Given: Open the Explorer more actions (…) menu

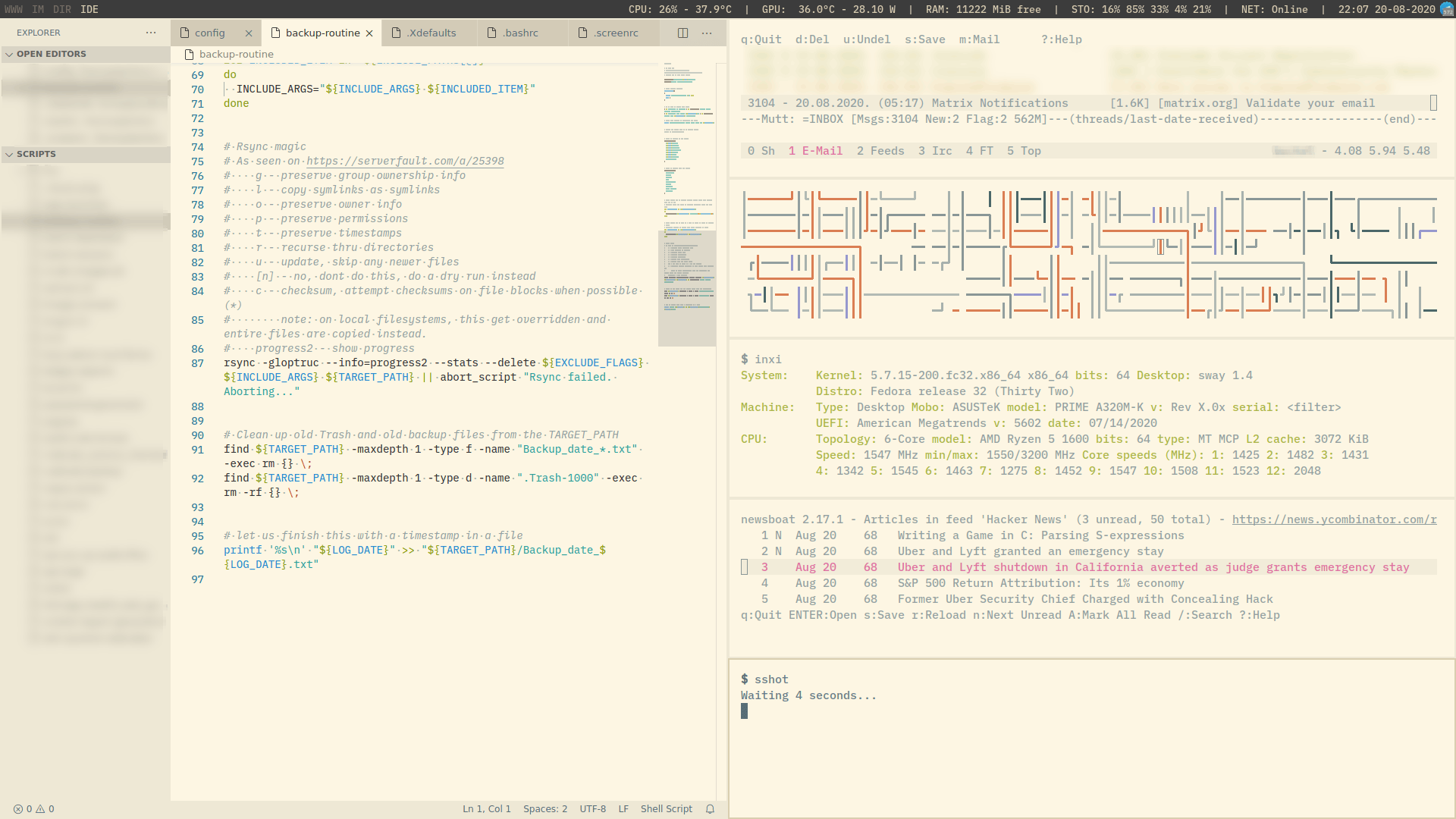Looking at the screenshot, I should tap(151, 33).
